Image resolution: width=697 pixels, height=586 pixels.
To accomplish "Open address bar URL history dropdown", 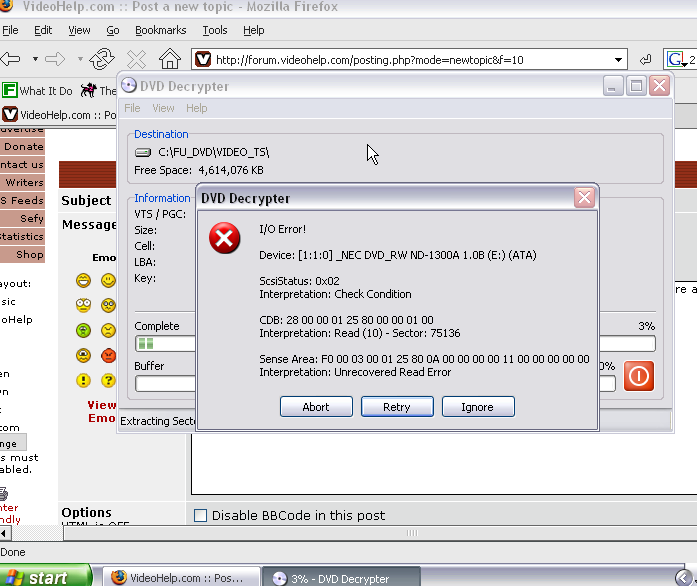I will tap(618, 60).
